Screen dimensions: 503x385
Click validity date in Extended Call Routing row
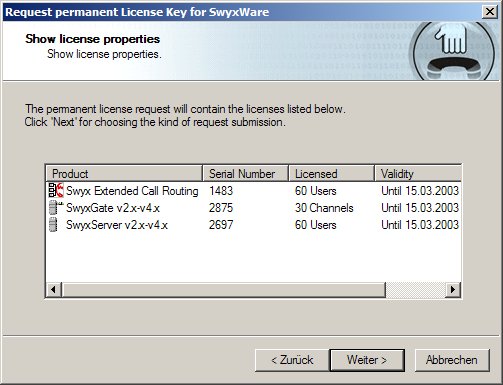(x=420, y=191)
